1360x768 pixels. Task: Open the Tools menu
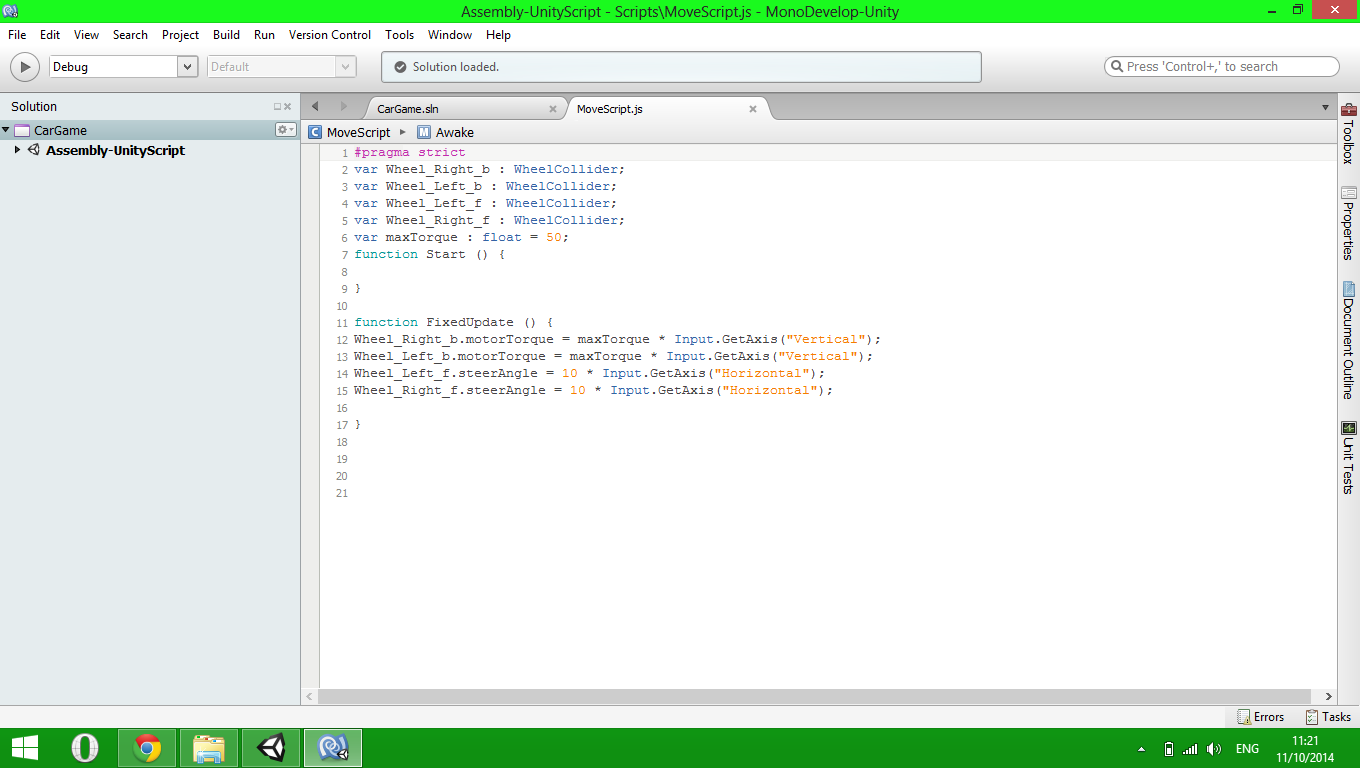(400, 34)
